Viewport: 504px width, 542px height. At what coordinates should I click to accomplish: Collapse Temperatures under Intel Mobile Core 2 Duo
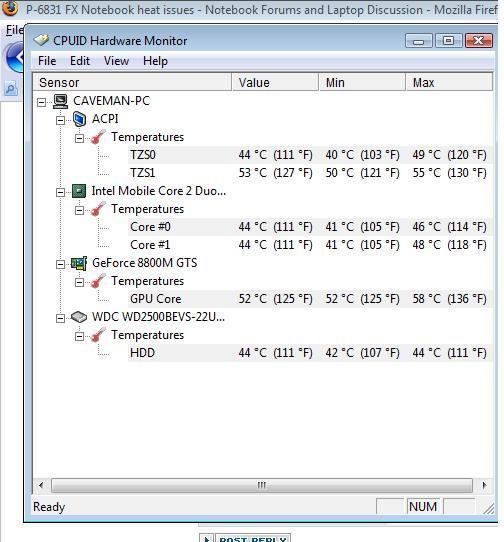80,210
